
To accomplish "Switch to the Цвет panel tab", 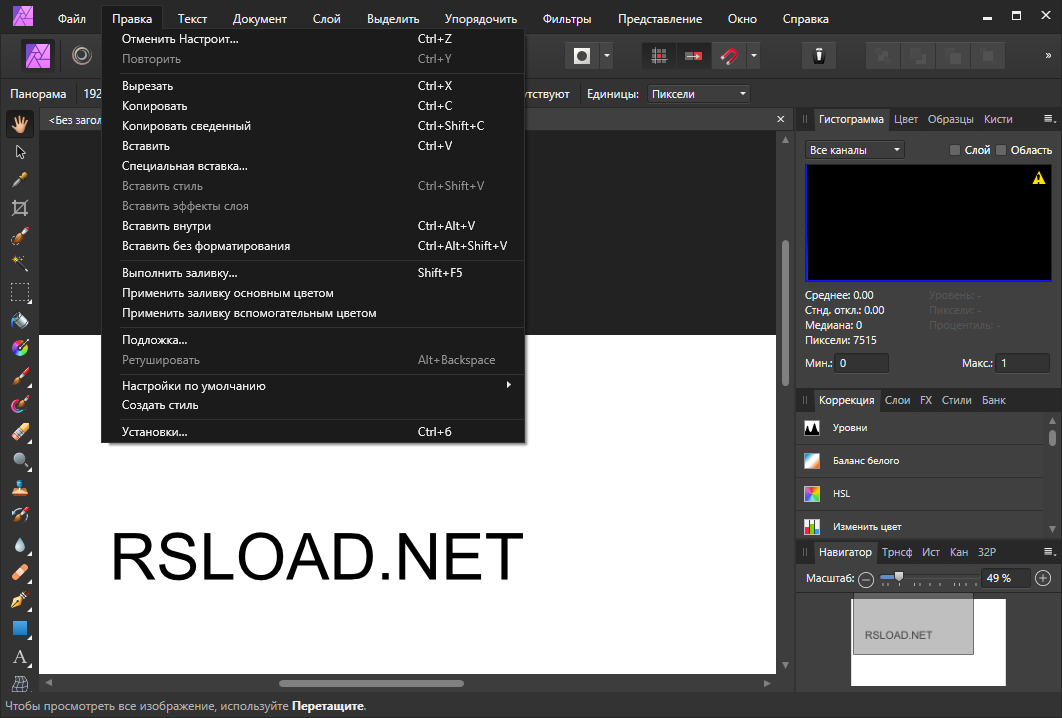I will (906, 119).
